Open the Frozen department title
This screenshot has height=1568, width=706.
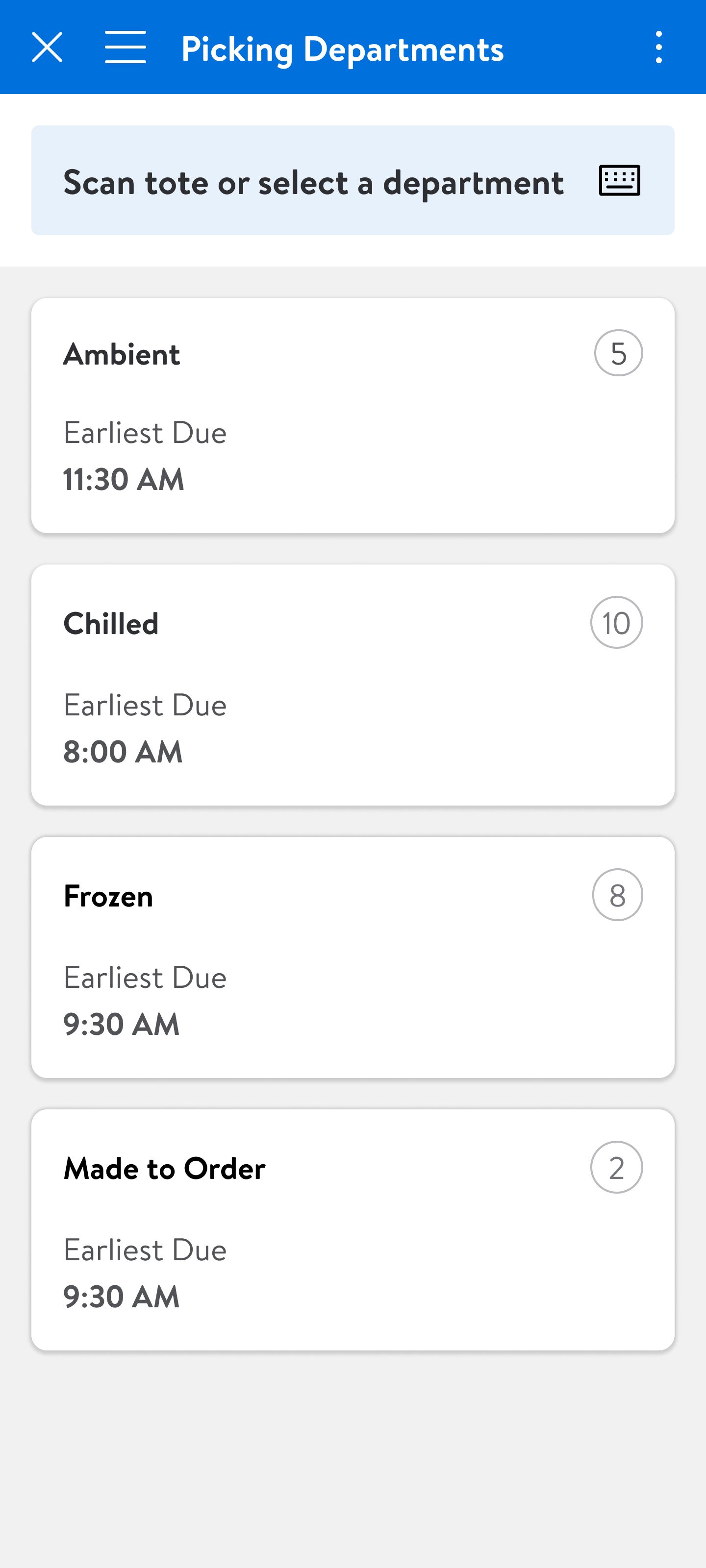pyautogui.click(x=108, y=896)
